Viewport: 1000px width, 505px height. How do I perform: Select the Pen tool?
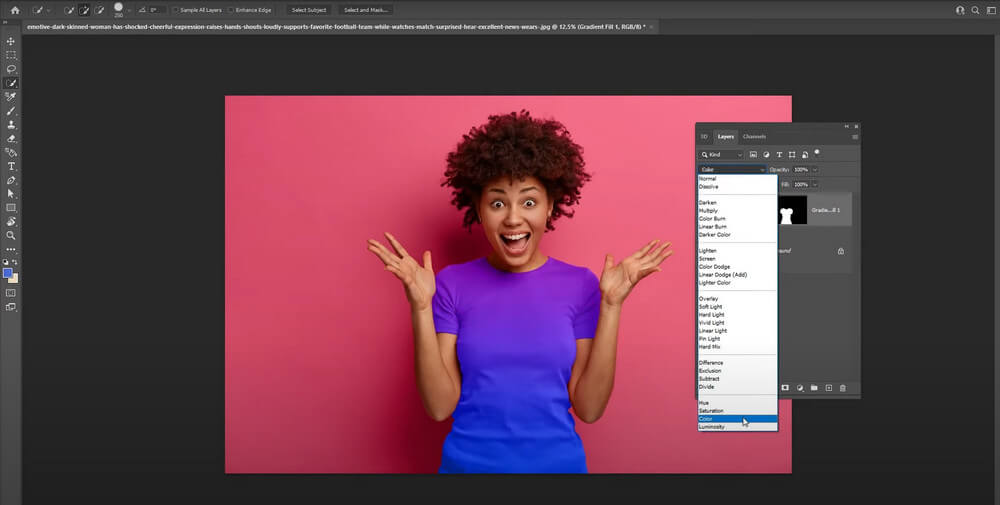(x=11, y=180)
